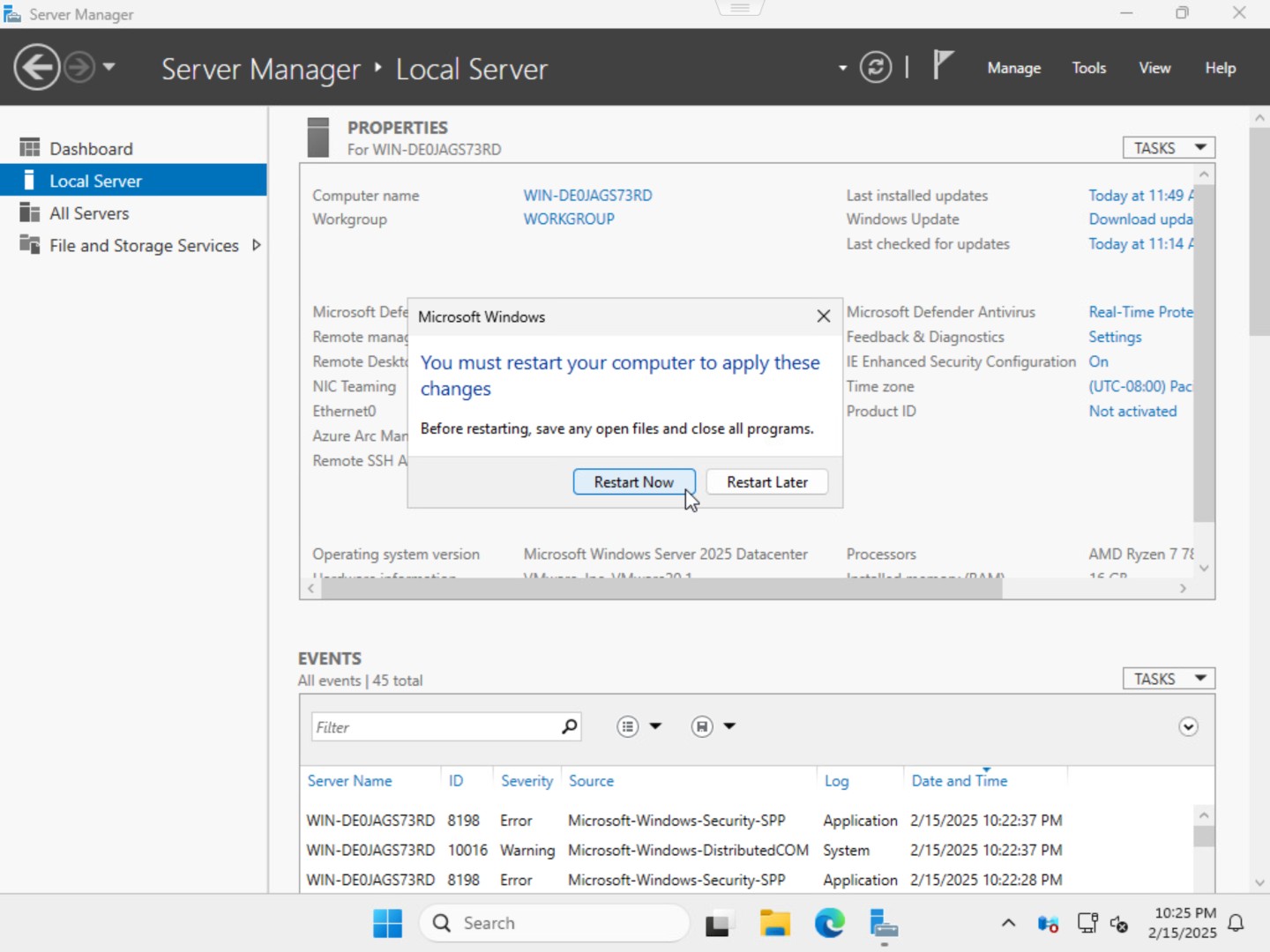Image resolution: width=1270 pixels, height=952 pixels.
Task: Click Restart Later in the dialog
Action: (767, 482)
